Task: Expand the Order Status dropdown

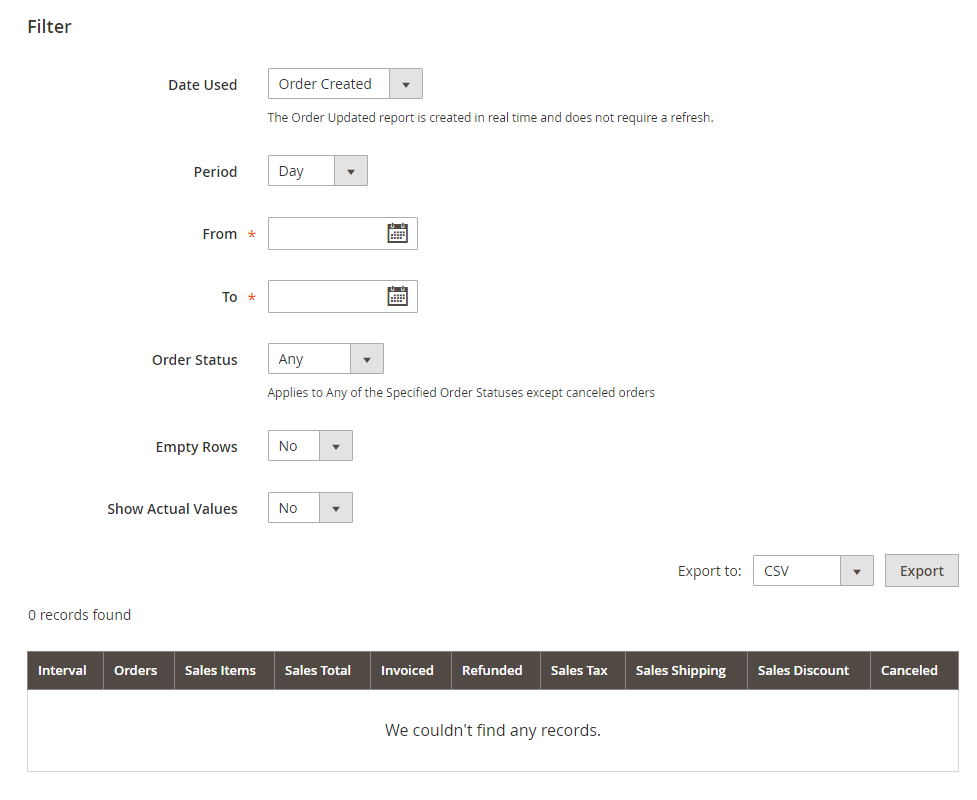Action: 325,359
